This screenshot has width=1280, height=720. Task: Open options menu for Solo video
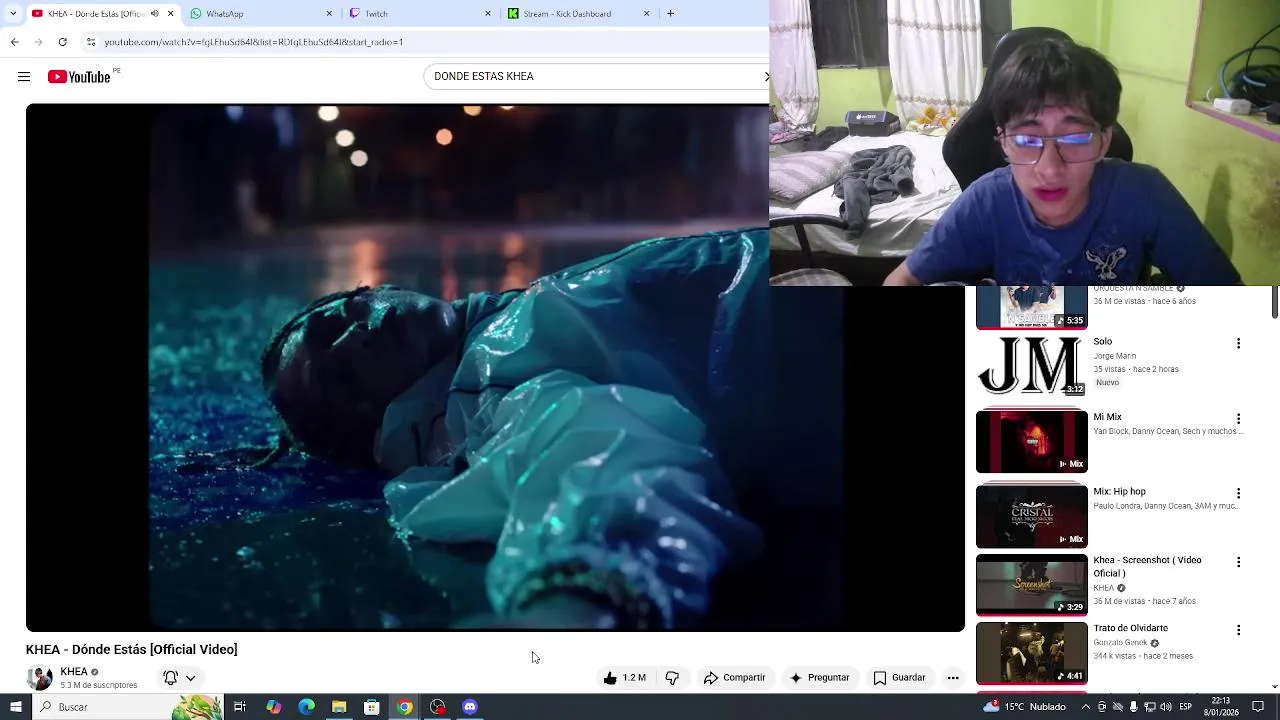point(1238,344)
